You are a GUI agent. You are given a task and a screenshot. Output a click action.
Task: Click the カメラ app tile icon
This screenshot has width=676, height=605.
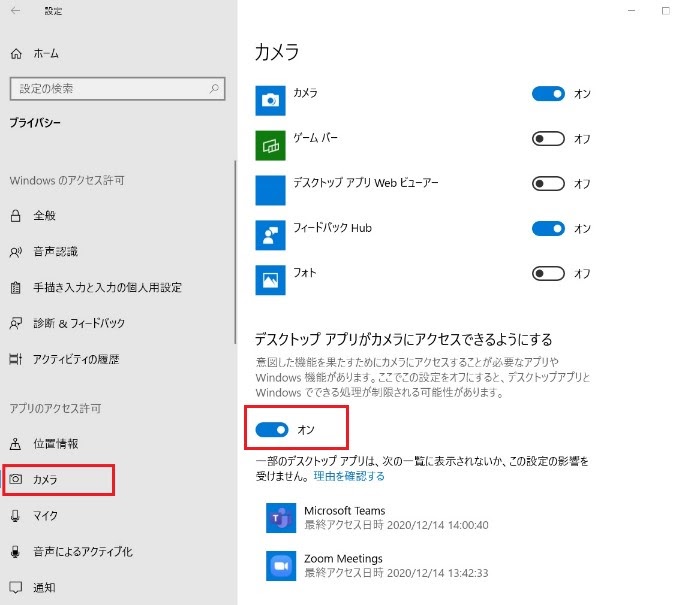270,100
